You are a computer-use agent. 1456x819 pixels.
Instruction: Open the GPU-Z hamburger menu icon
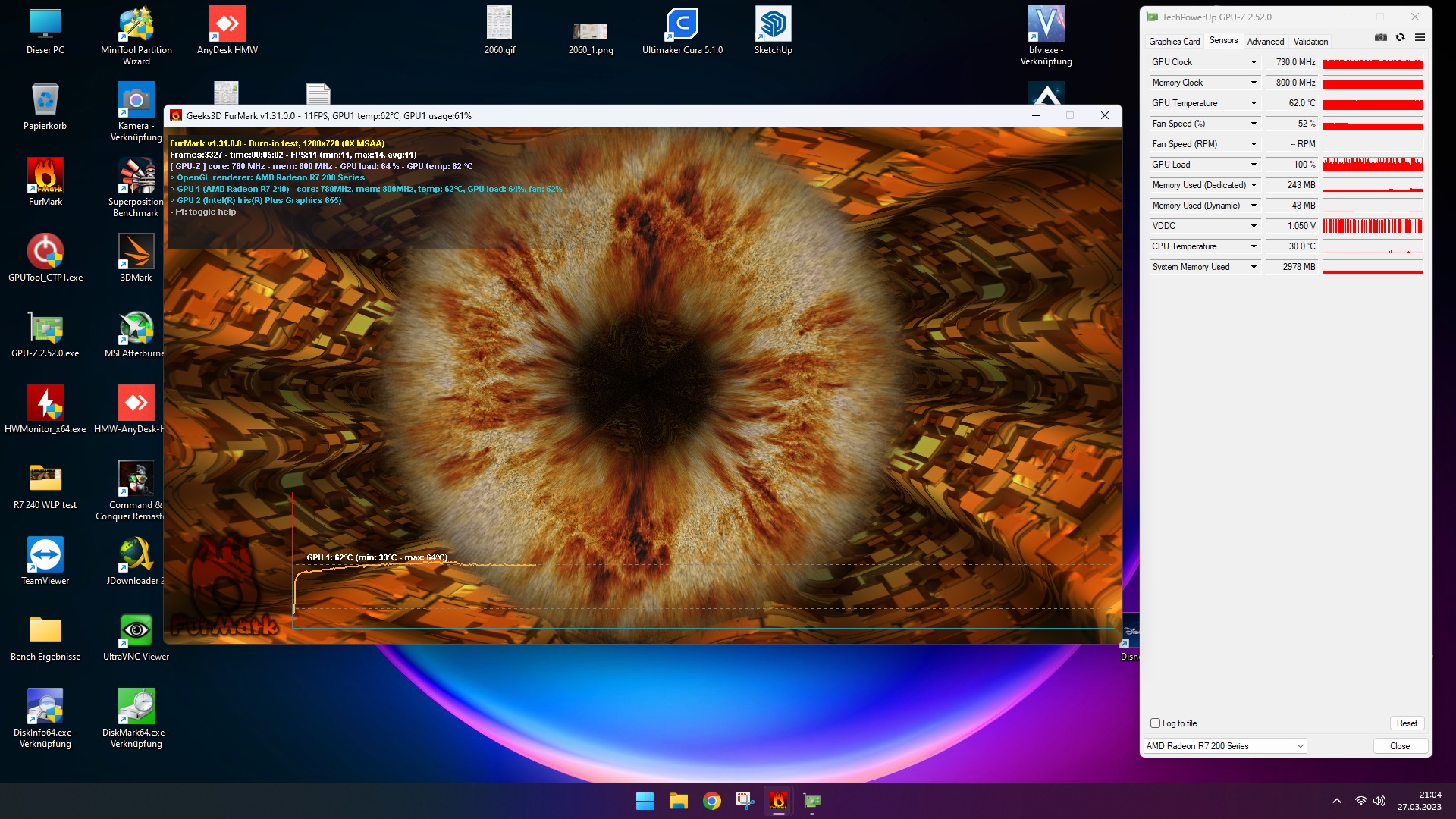tap(1420, 37)
